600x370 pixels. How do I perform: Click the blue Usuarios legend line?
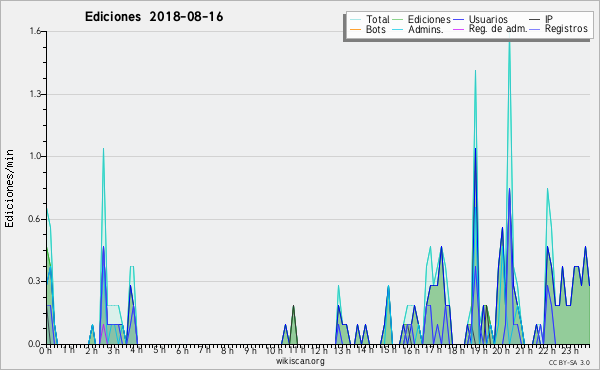coord(458,20)
